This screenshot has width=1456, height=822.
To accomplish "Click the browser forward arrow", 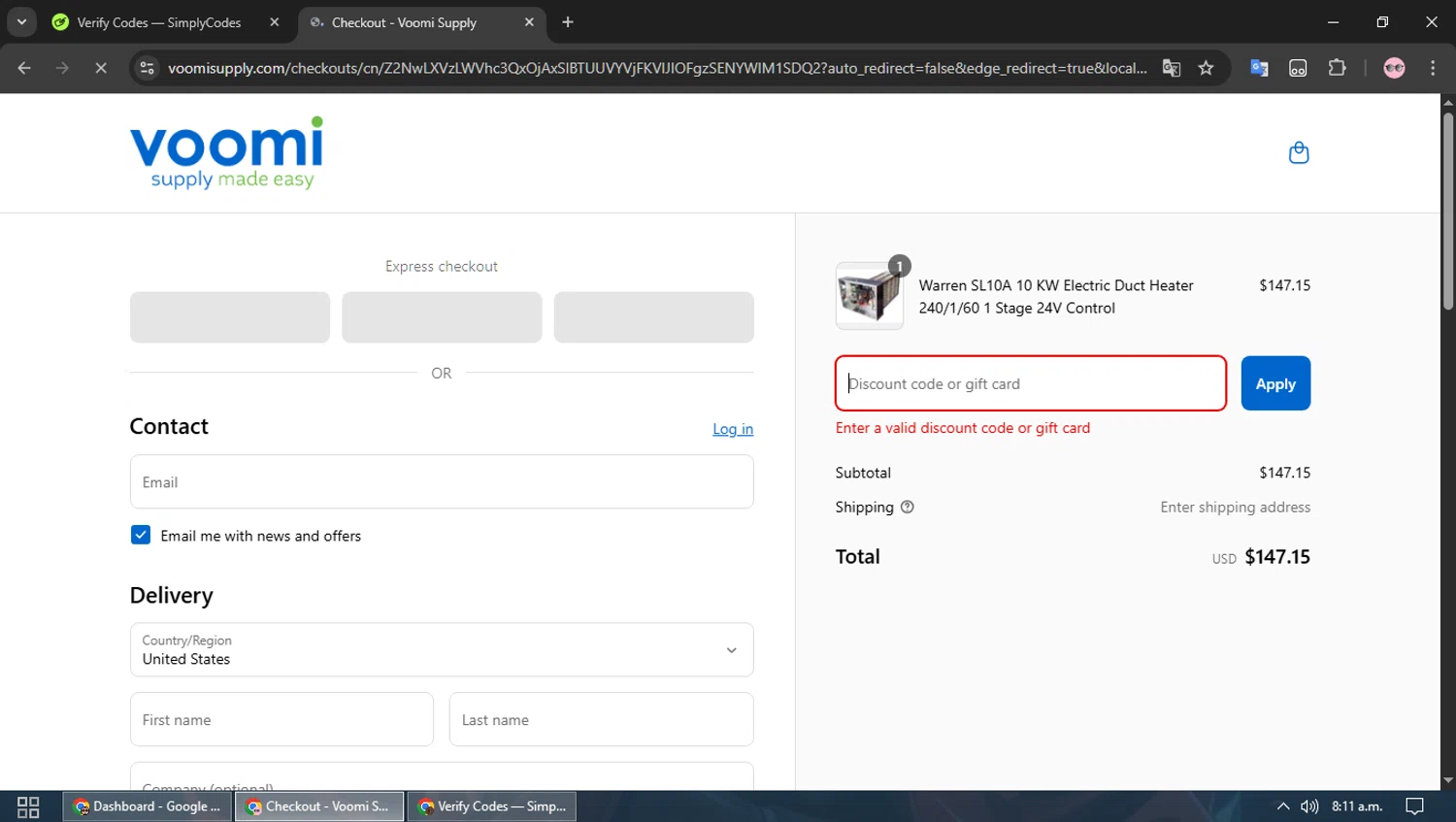I will (x=62, y=68).
